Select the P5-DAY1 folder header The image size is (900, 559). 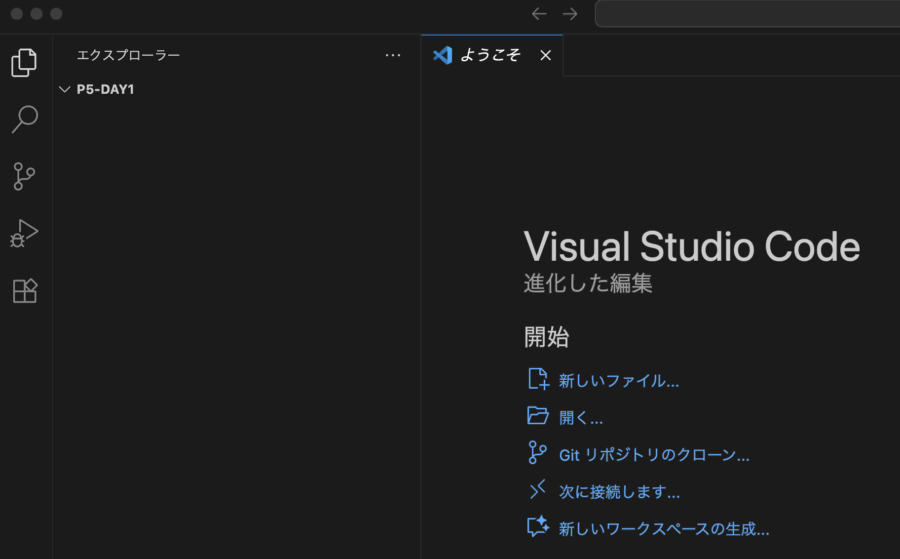click(x=106, y=89)
